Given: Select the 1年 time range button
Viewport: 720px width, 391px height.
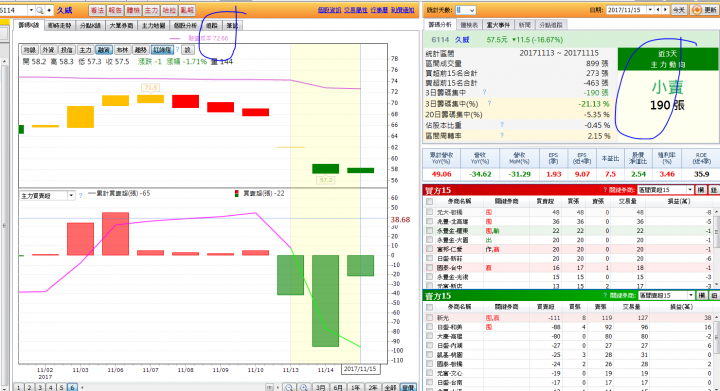Looking at the screenshot, I should (355, 387).
